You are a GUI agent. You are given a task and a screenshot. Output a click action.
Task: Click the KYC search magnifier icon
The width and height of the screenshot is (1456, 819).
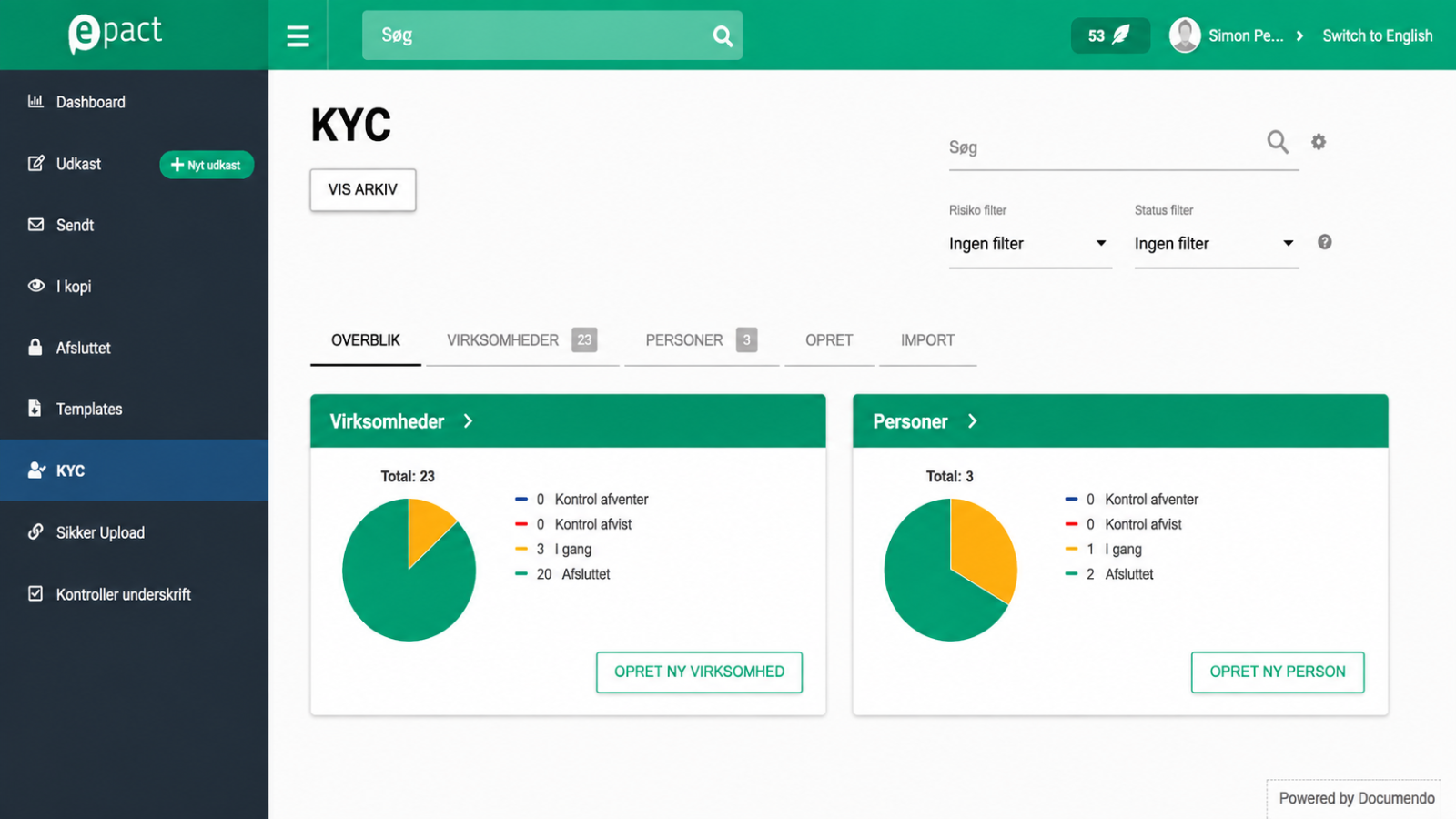coord(1278,142)
